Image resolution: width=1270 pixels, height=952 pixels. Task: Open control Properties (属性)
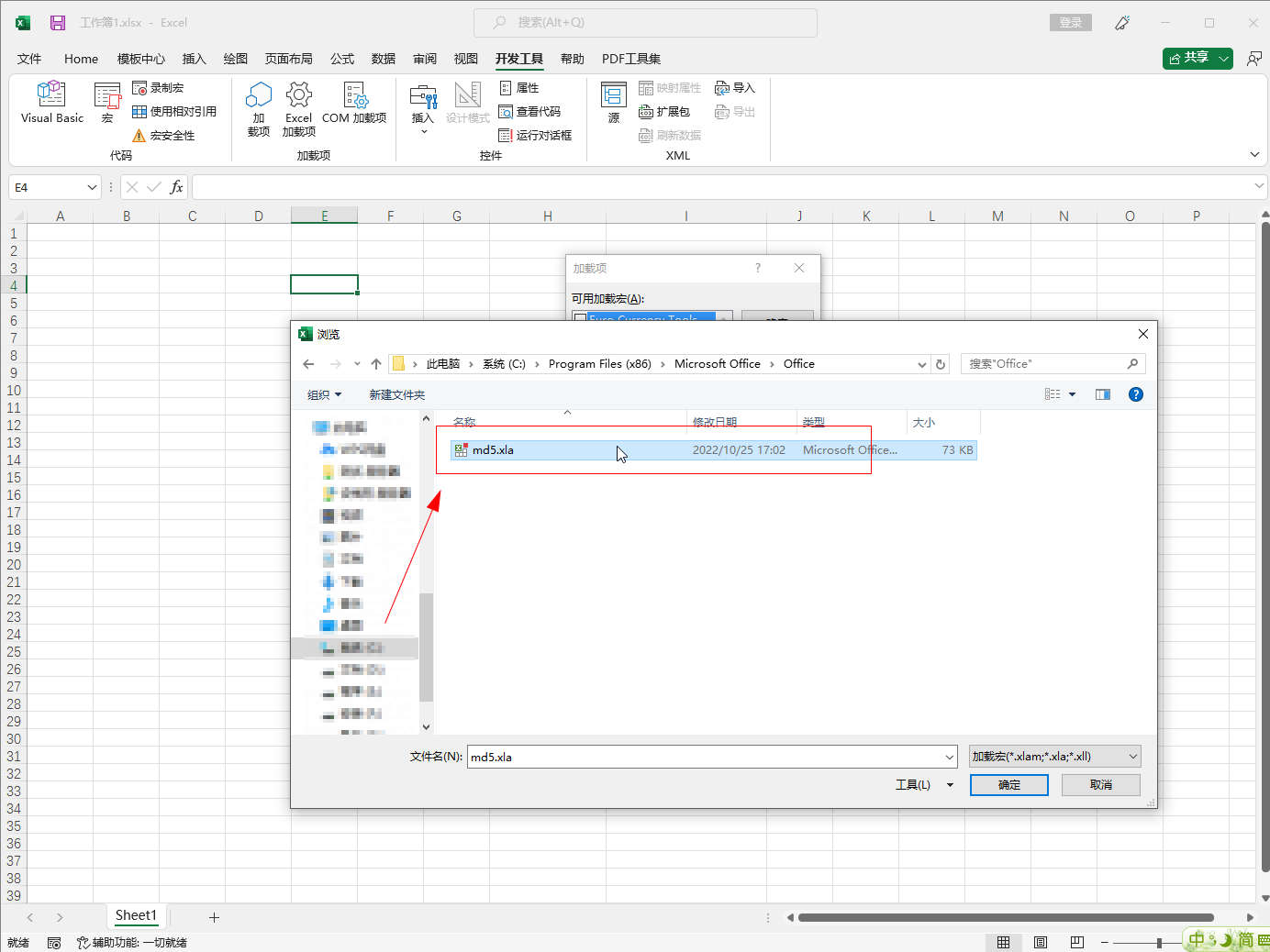(518, 88)
